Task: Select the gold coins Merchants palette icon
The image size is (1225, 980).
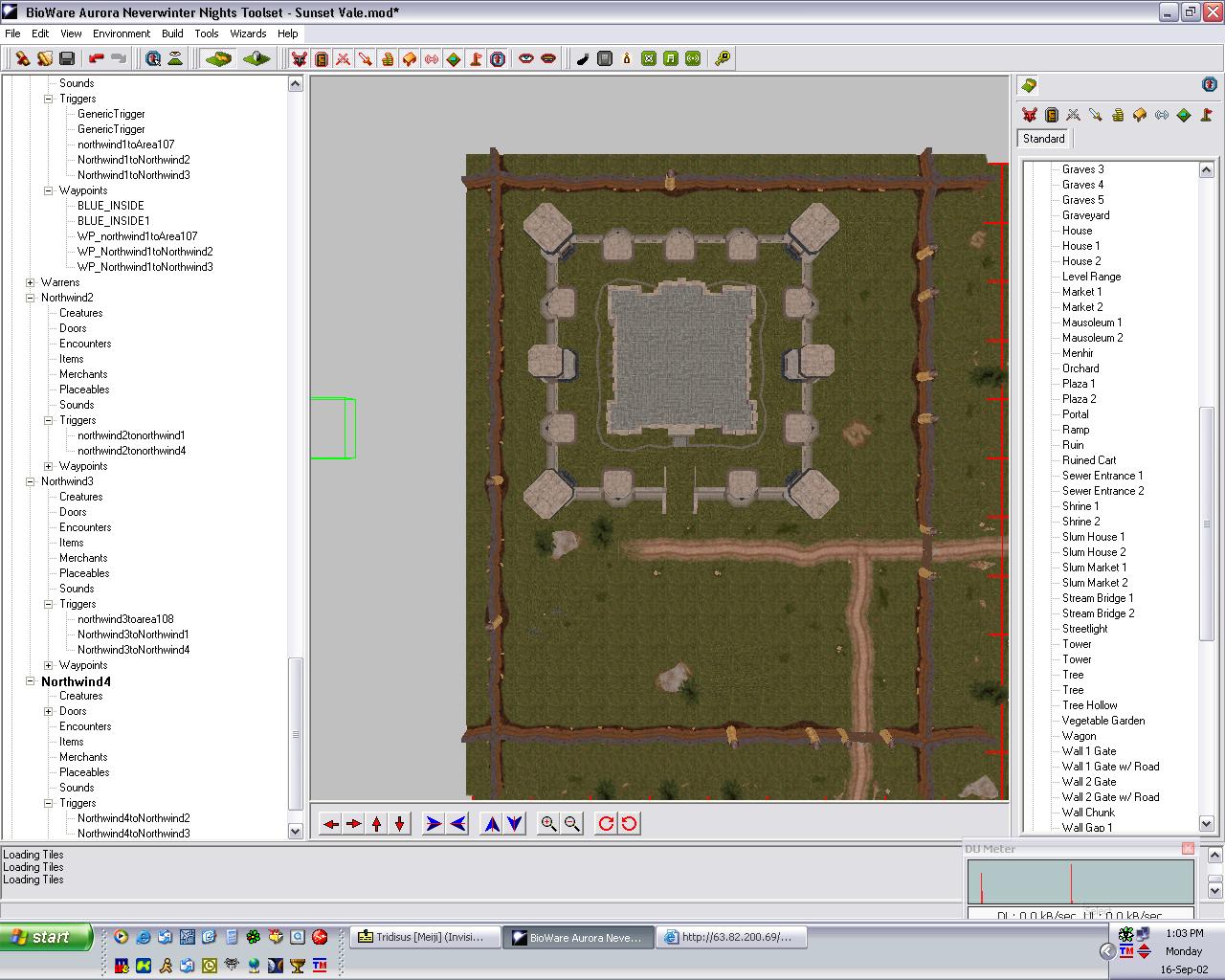Action: click(1118, 115)
